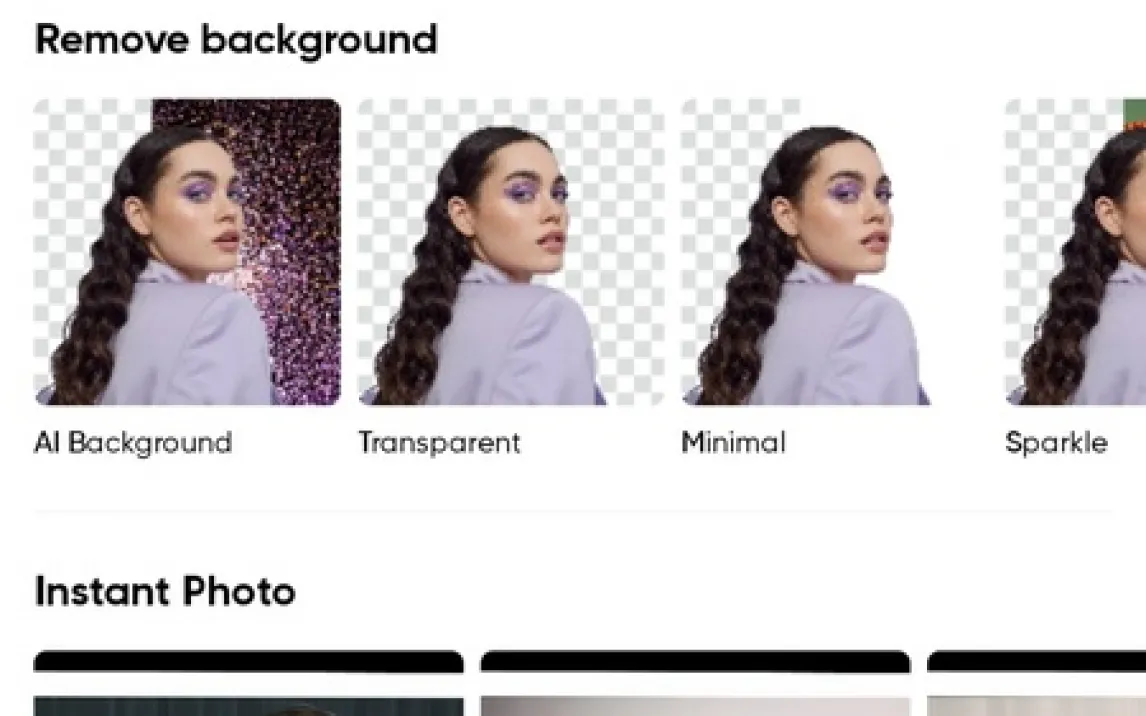Open the first Instant Photo card's black top bar
This screenshot has height=716, width=1146.
click(x=248, y=661)
